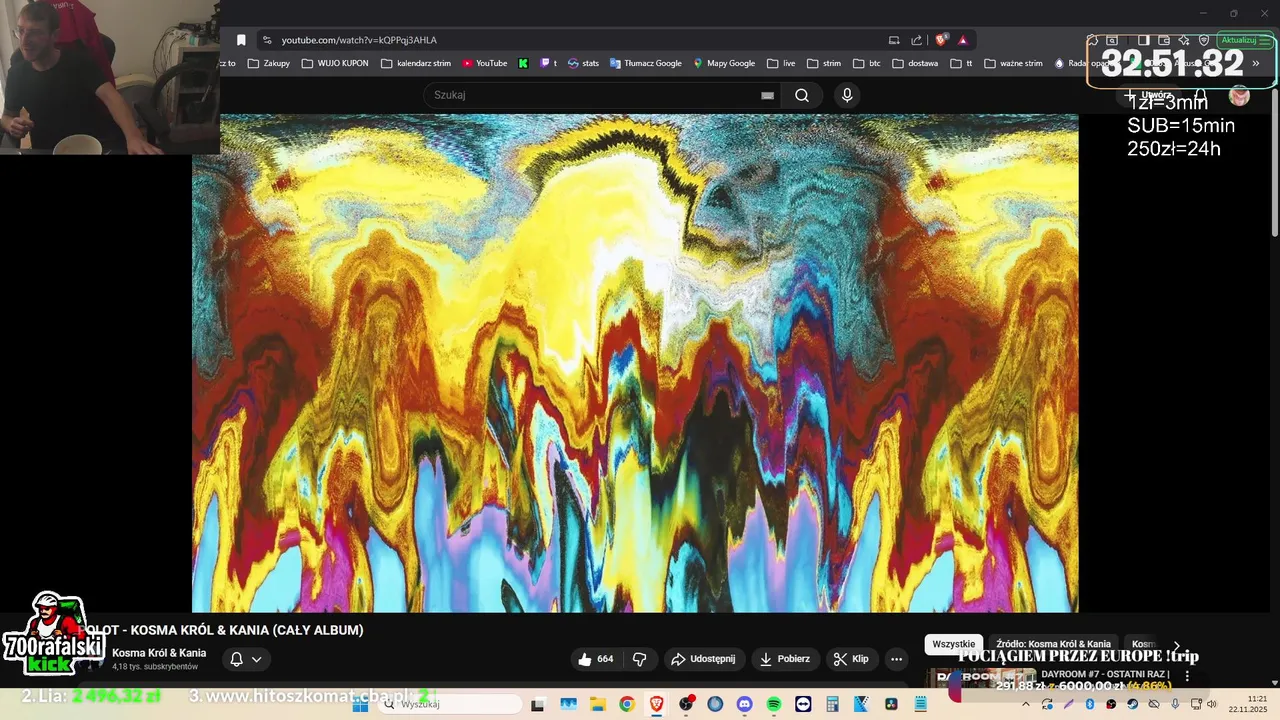Open the Windows Start button

pyautogui.click(x=361, y=704)
